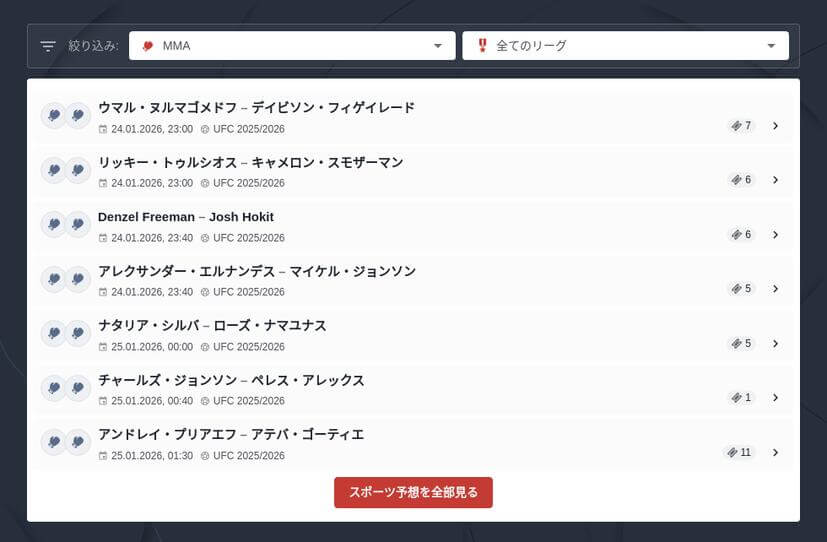Viewport: 827px width, 542px height.
Task: Click the filter icon beside 絞り込み
Action: click(48, 46)
